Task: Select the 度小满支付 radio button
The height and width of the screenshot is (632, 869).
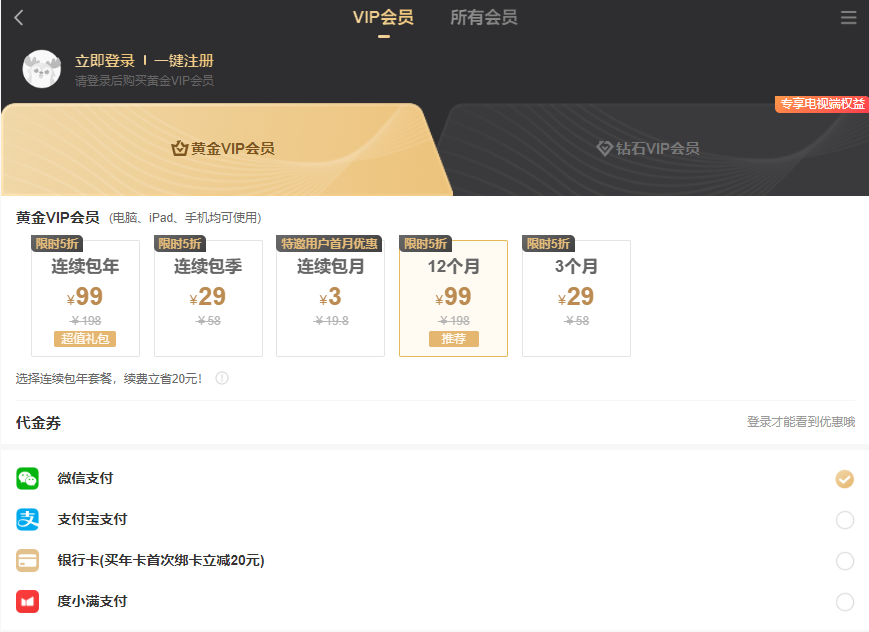Action: pos(845,602)
